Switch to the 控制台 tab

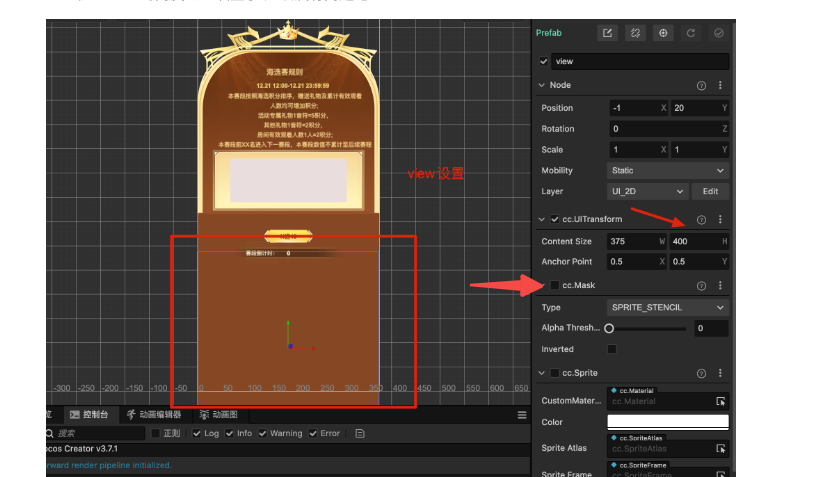click(x=89, y=415)
